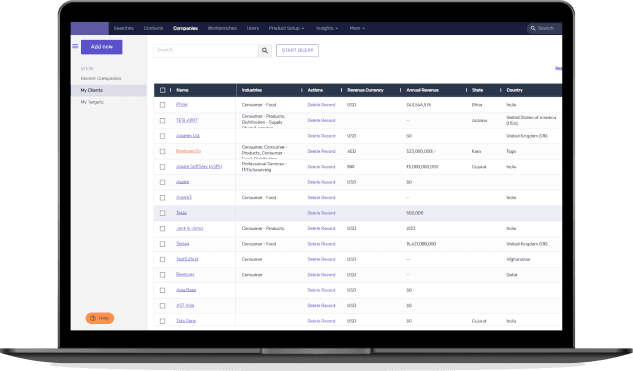
Task: Switch to the Contacts menu tab
Action: coord(153,28)
